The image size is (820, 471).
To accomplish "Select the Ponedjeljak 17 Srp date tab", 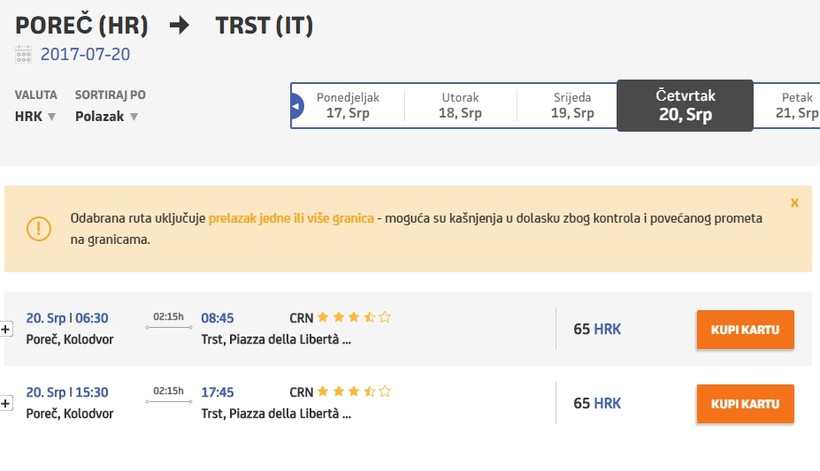I will [347, 106].
